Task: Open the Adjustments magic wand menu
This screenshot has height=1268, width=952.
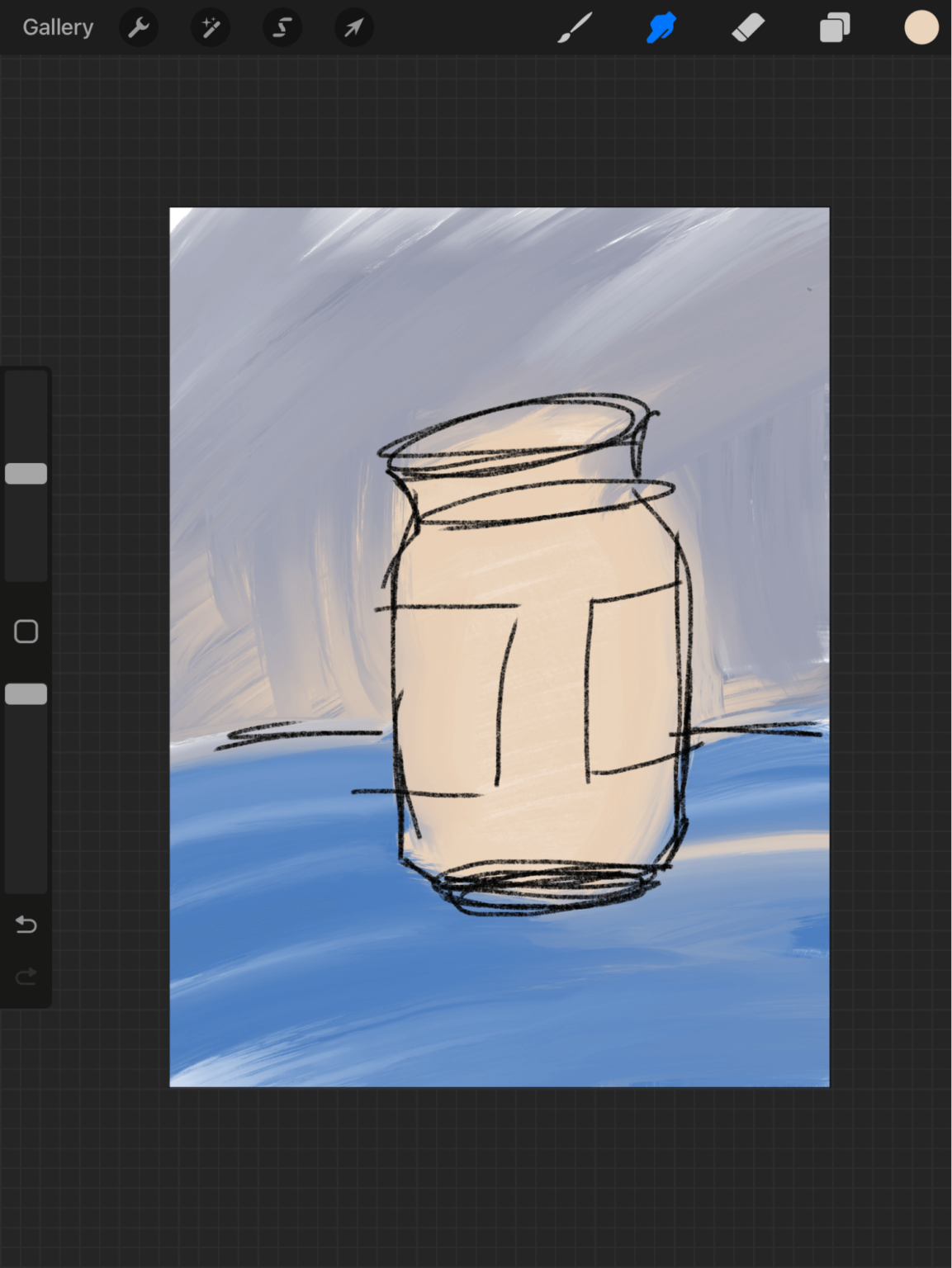Action: click(210, 27)
